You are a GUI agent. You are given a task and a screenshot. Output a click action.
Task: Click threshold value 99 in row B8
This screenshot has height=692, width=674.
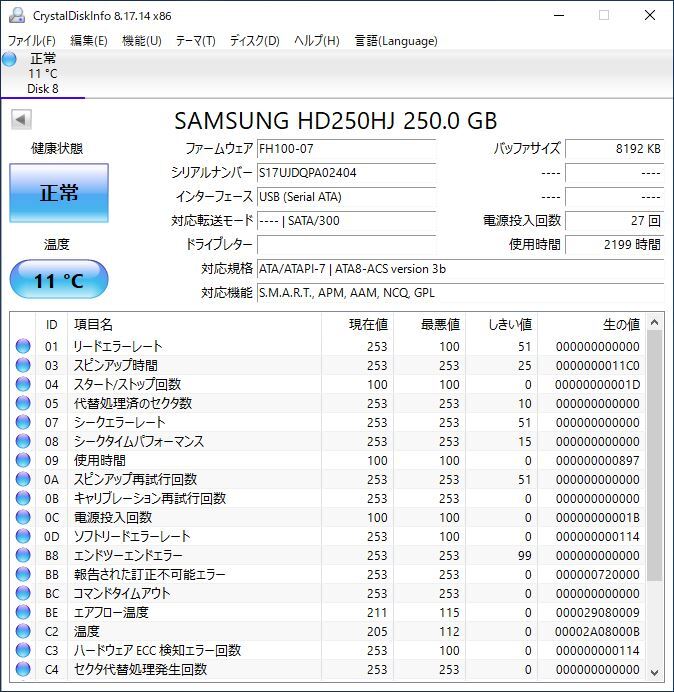524,555
